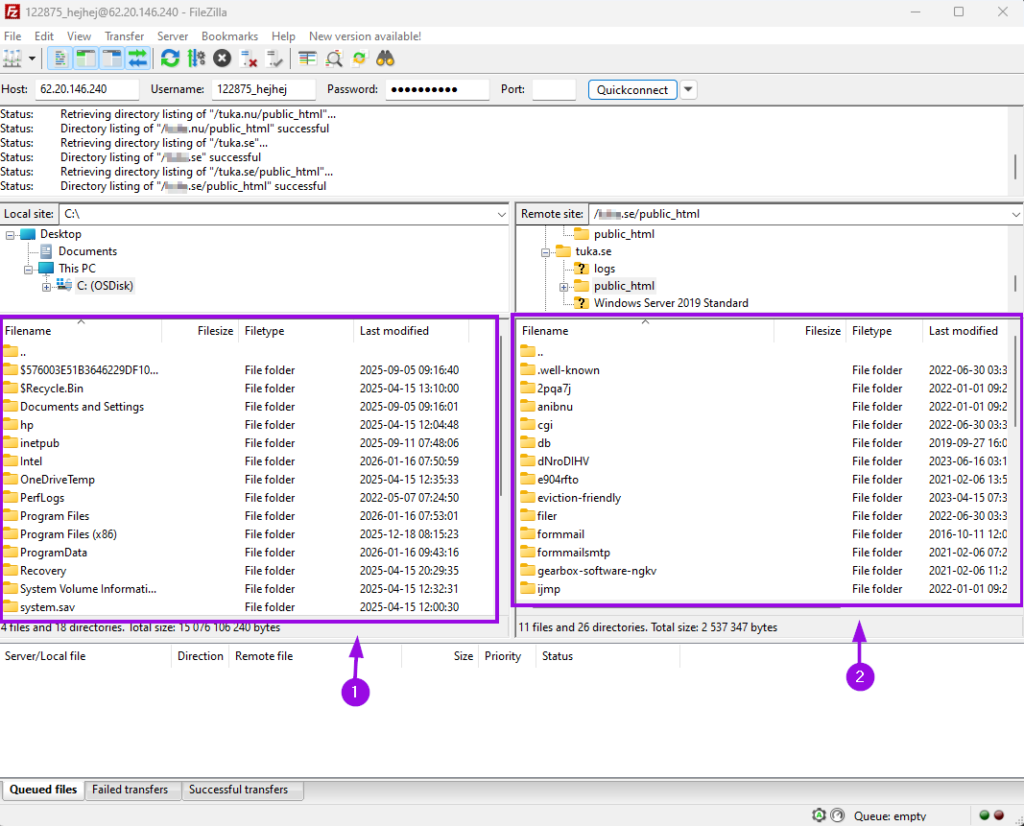Screen dimensions: 1024x826
Task: Open the Transfer menu
Action: click(124, 36)
